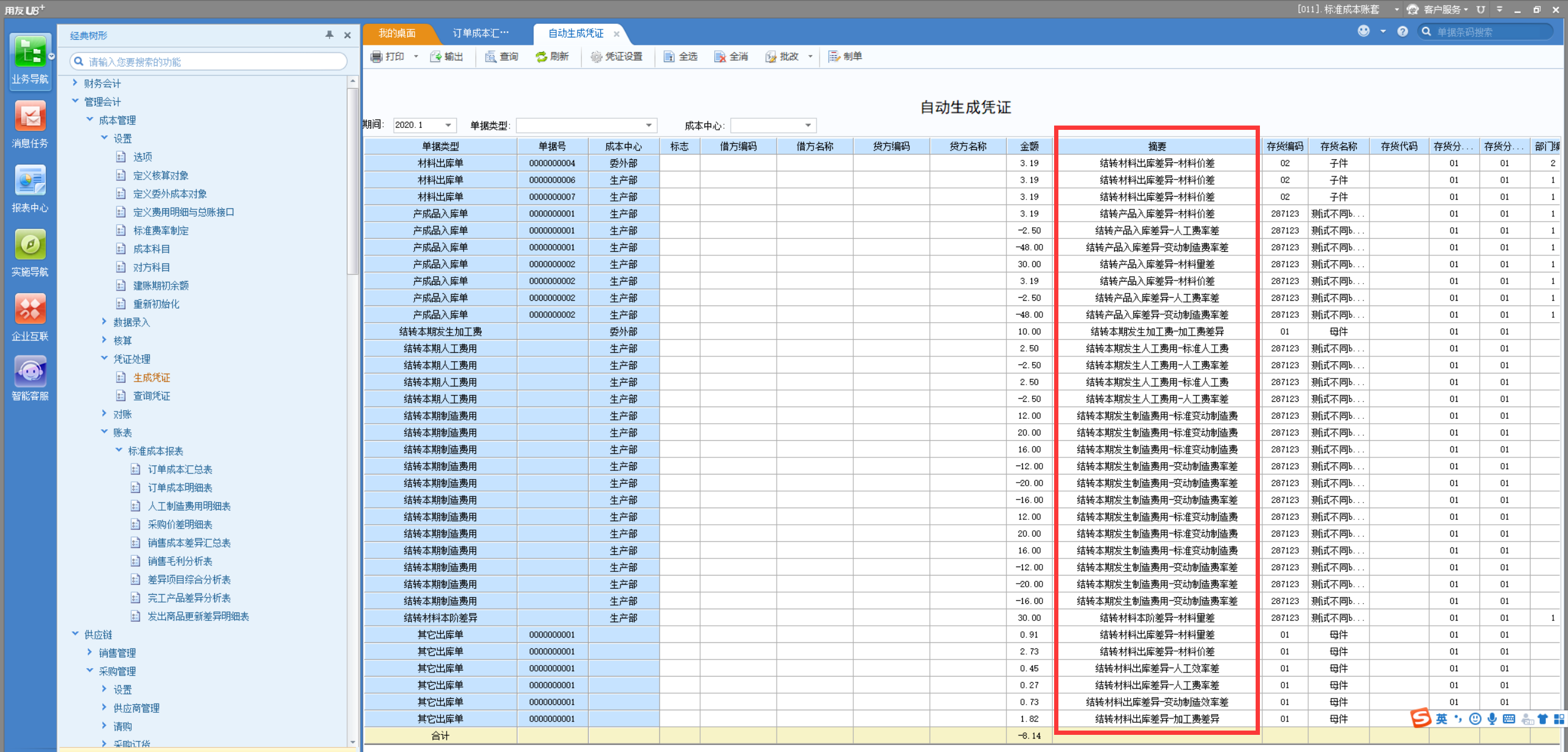Open the 业务导航 sidebar icon
Image resolution: width=1568 pixels, height=752 pixels.
pos(30,60)
